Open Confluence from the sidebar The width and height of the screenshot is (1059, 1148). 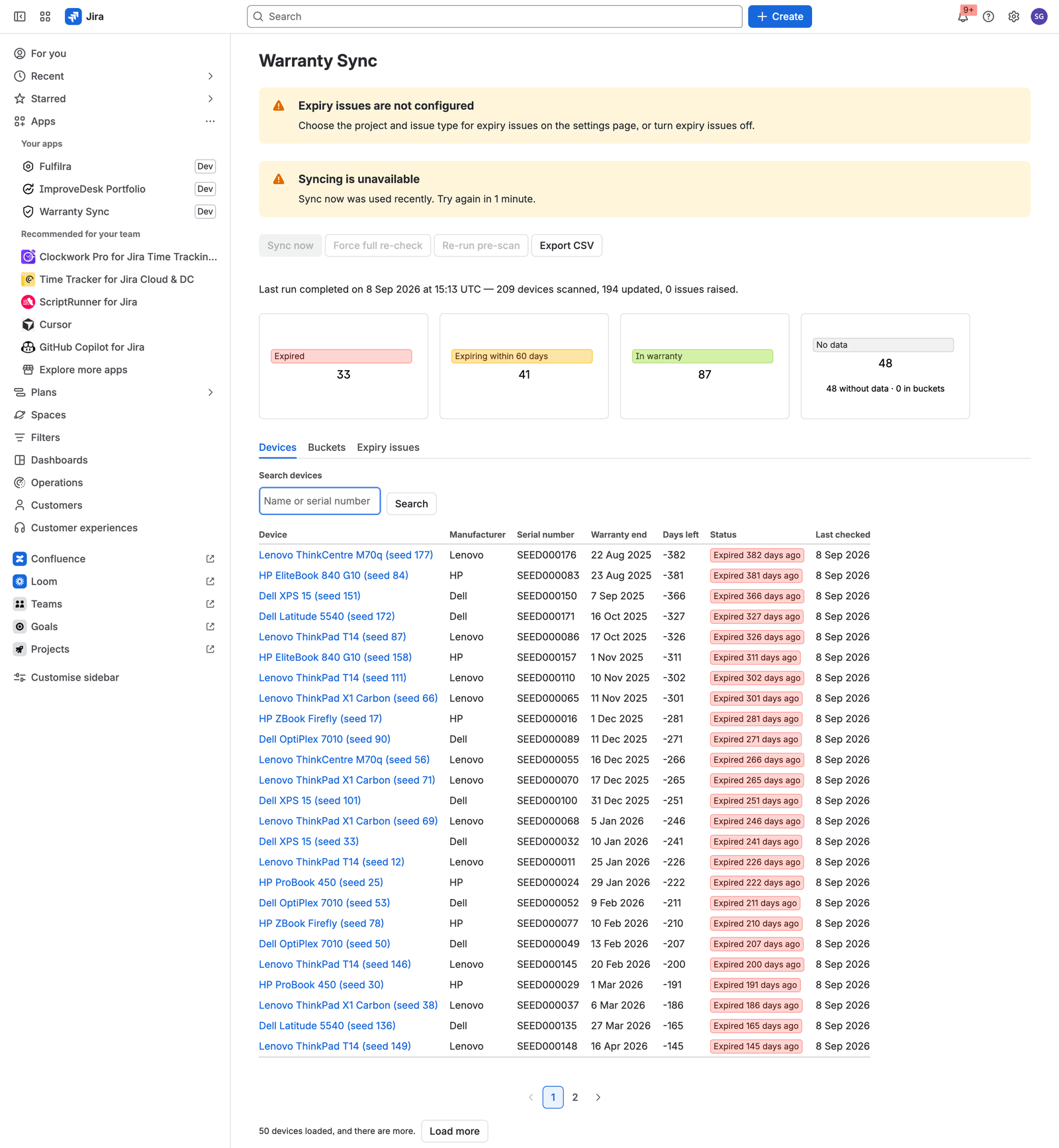[x=114, y=559]
